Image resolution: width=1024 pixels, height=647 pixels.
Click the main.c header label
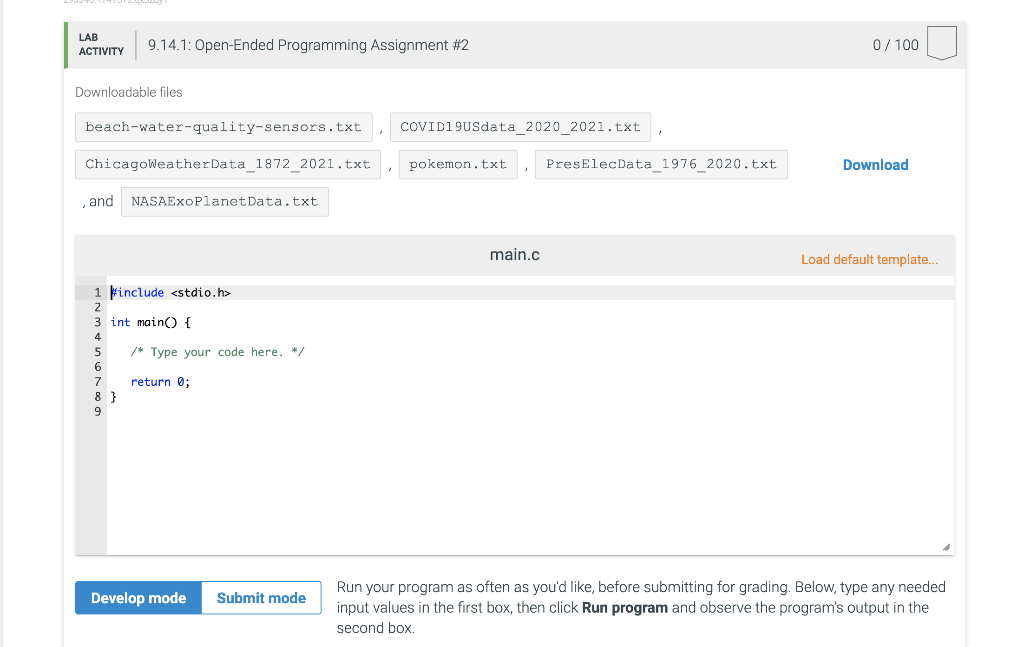[514, 254]
